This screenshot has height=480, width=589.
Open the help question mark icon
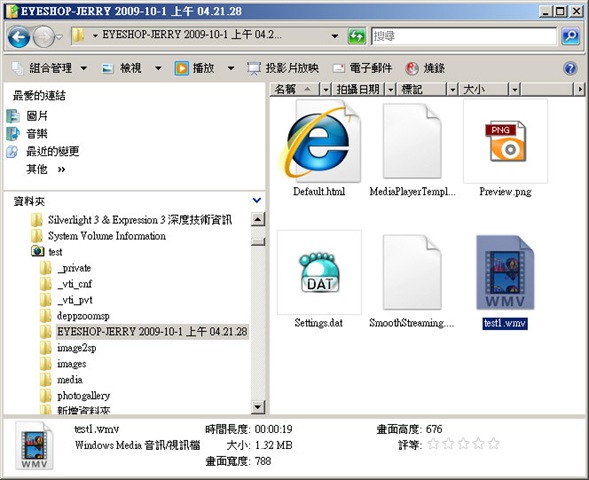pyautogui.click(x=570, y=68)
